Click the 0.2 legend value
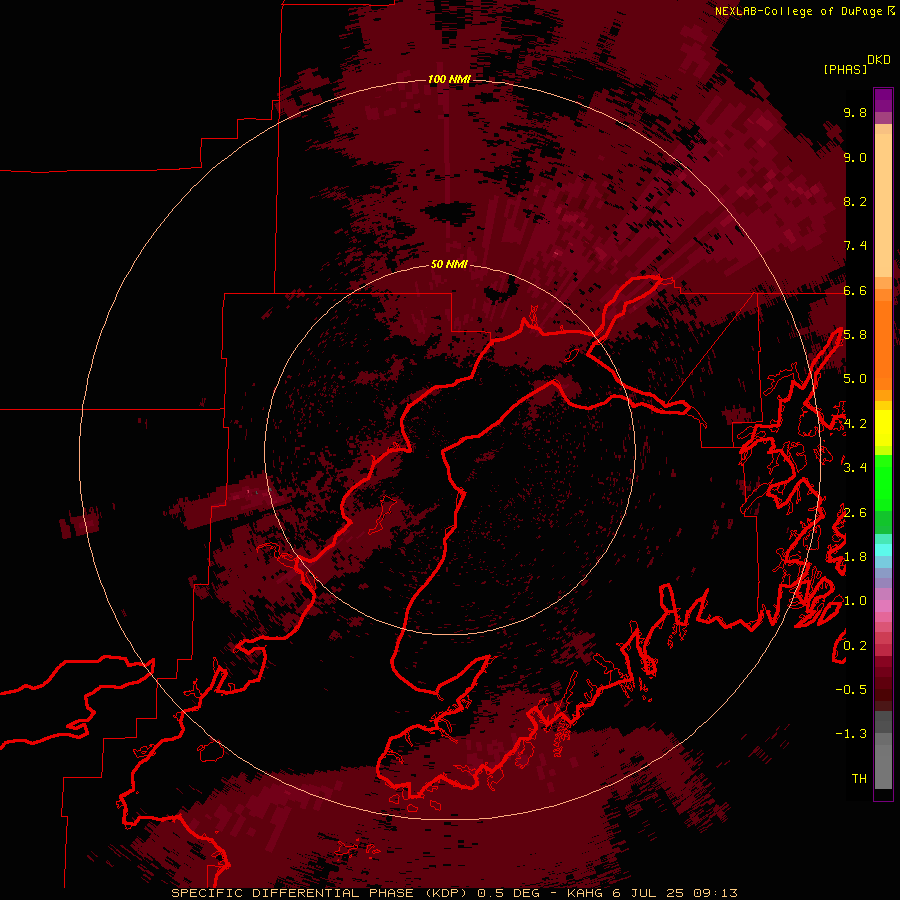 point(855,646)
